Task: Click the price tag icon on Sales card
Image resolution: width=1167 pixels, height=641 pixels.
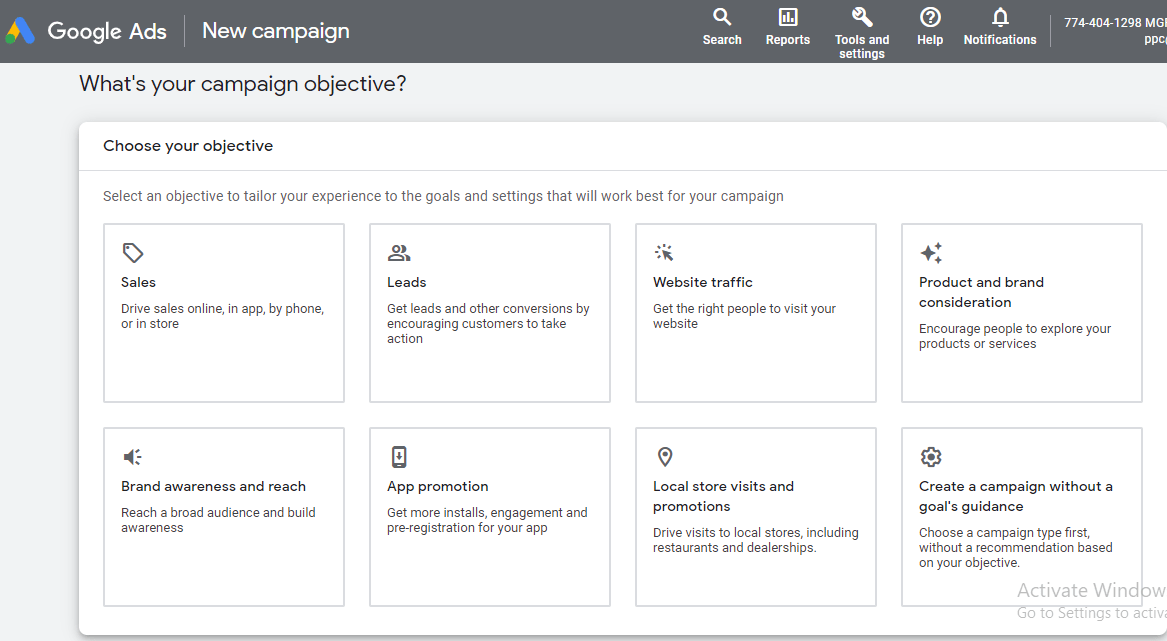Action: pyautogui.click(x=133, y=252)
